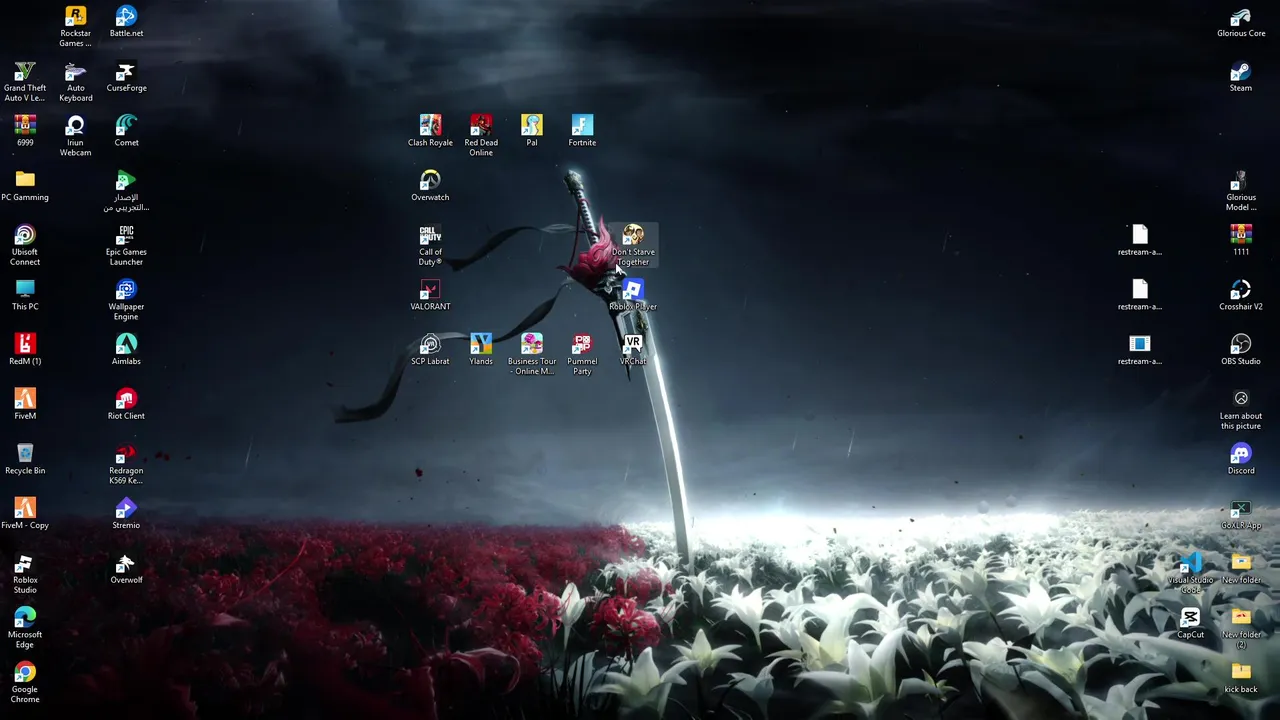This screenshot has height=720, width=1280.
Task: Open the Wallpaper Engine shortcut
Action: (x=126, y=299)
